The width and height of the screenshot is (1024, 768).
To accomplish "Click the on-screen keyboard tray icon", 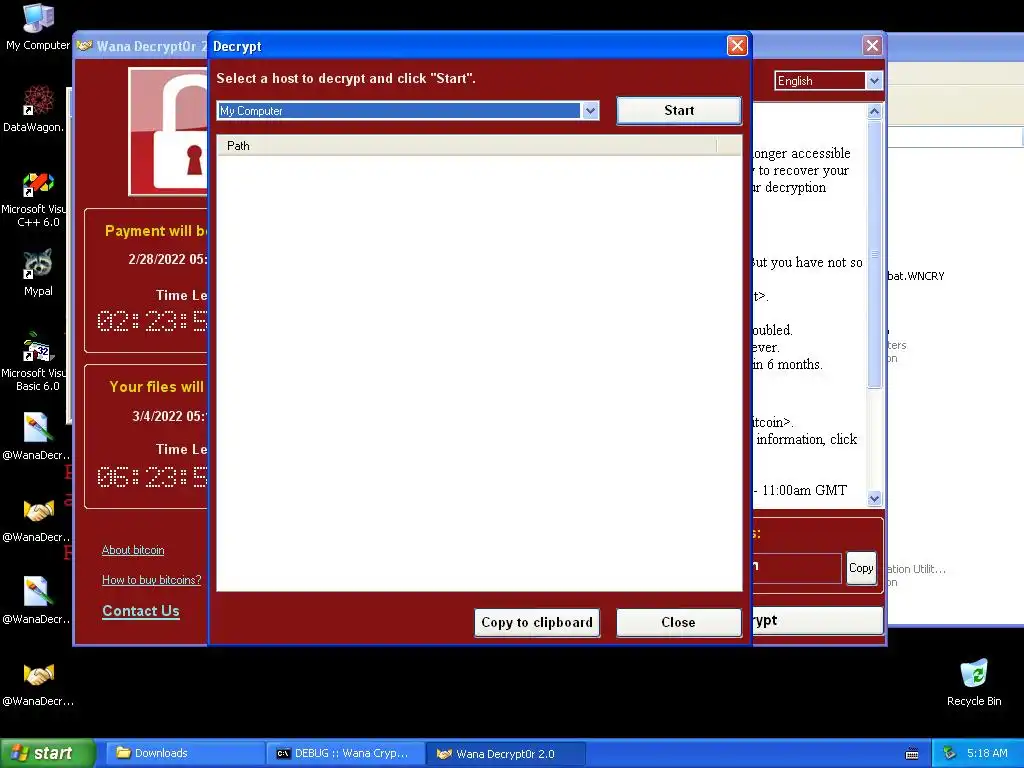I will [x=912, y=754].
